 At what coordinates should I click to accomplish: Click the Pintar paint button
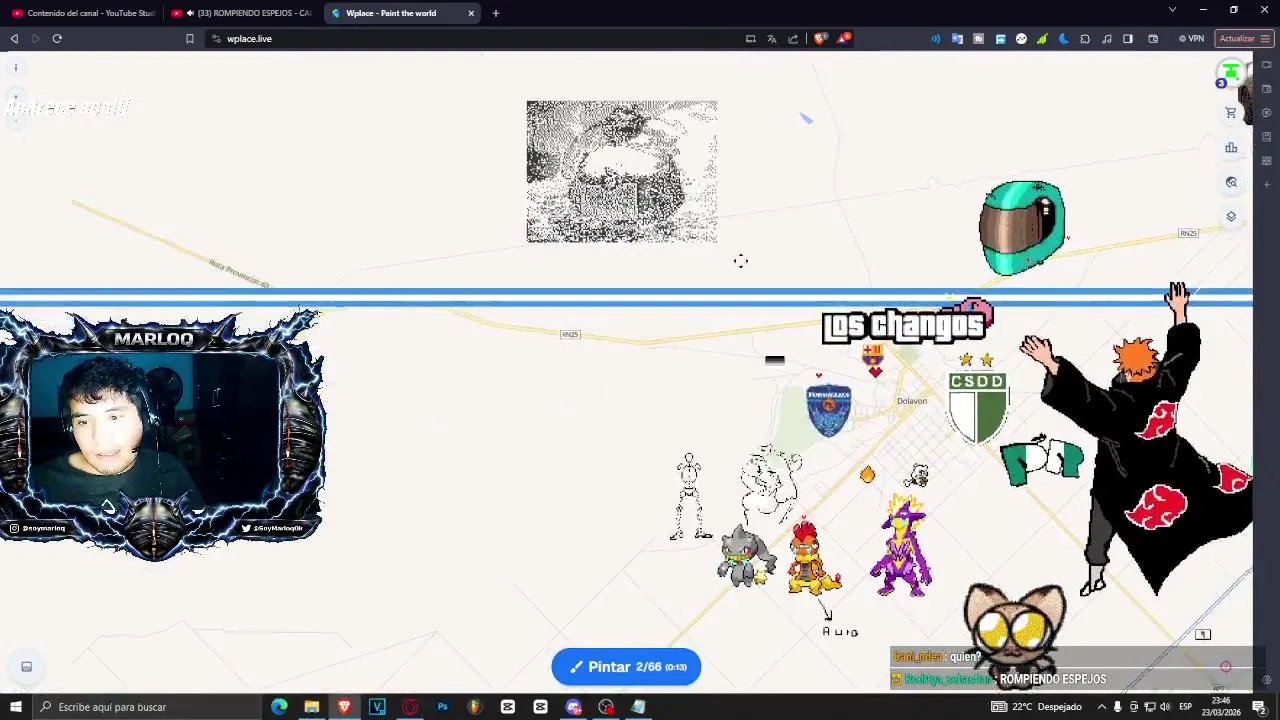point(626,667)
